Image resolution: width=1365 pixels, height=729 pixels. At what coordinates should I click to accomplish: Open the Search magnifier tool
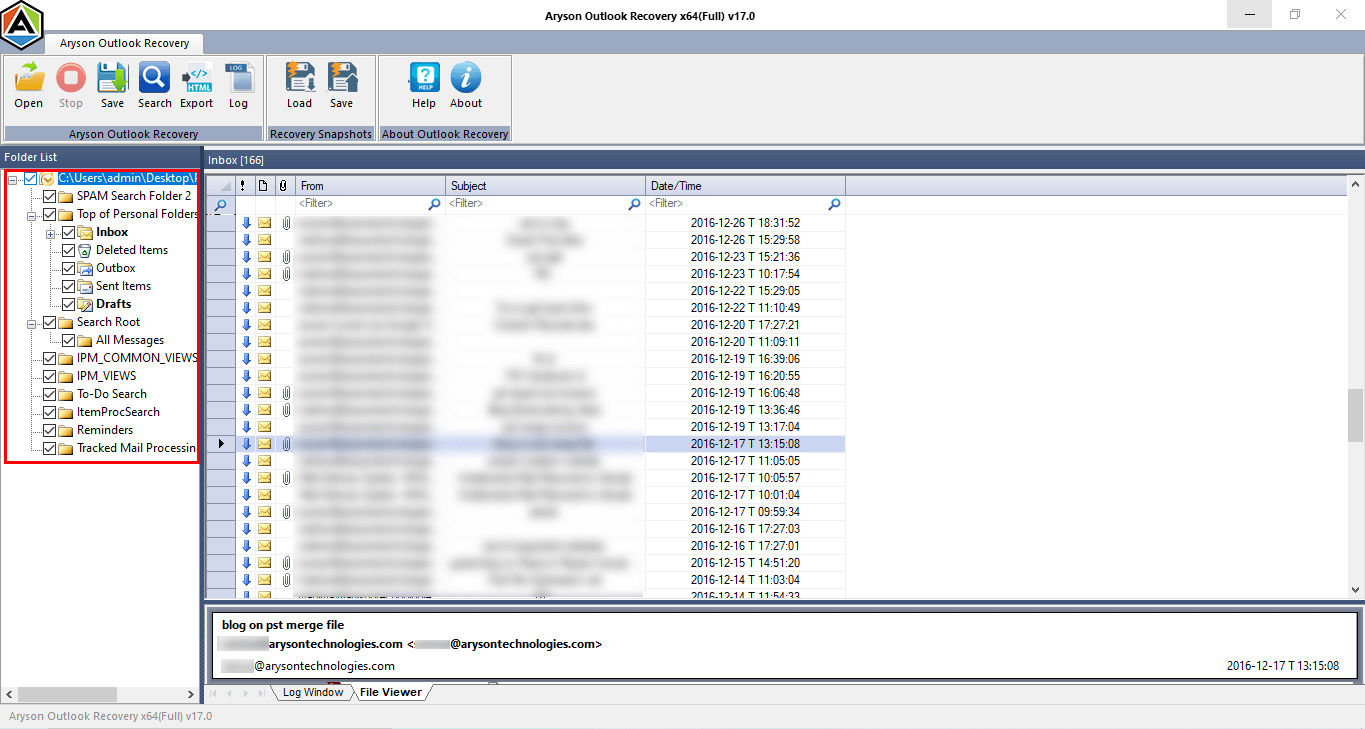click(x=155, y=78)
